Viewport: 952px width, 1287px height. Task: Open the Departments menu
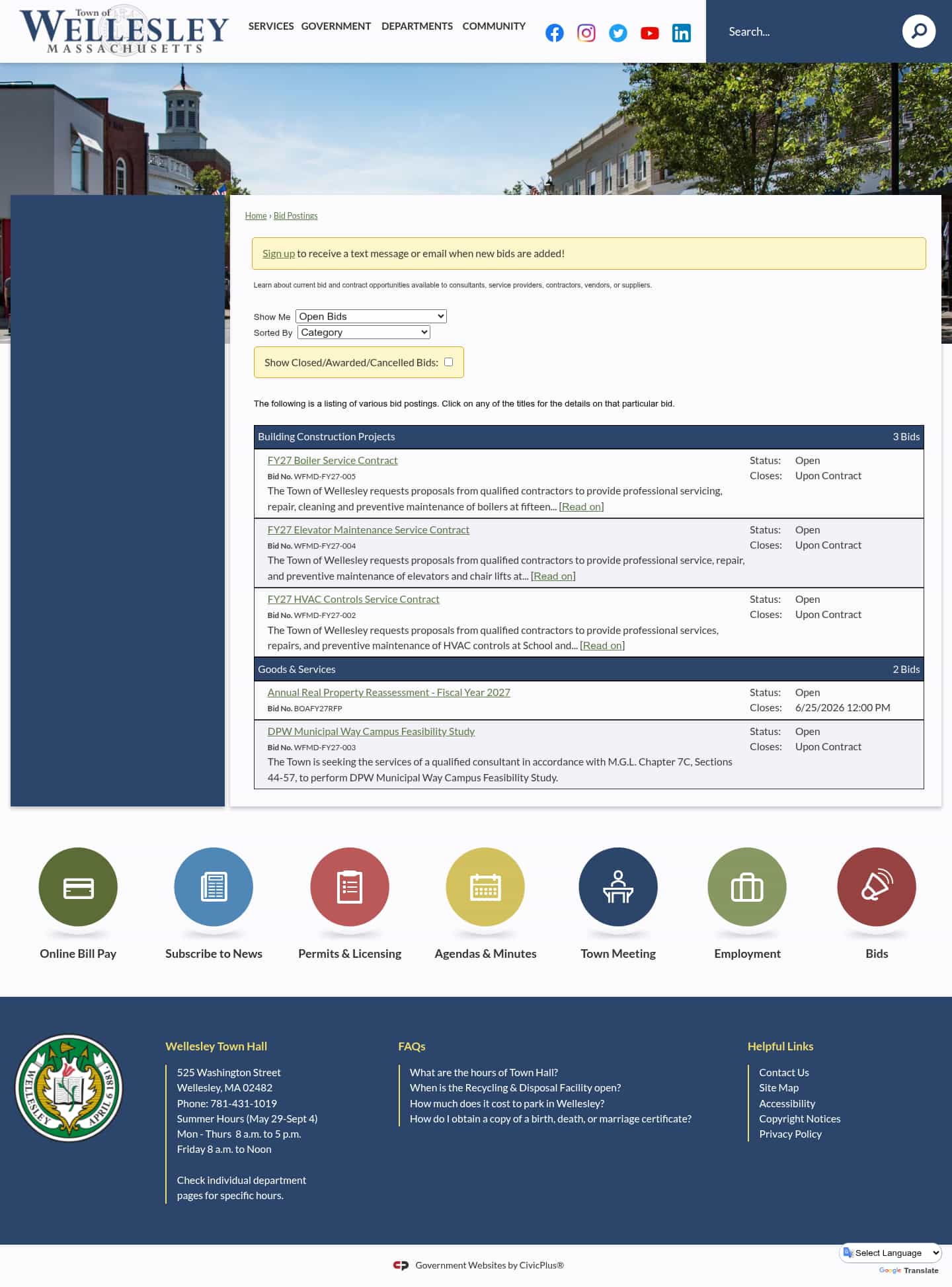pos(417,26)
